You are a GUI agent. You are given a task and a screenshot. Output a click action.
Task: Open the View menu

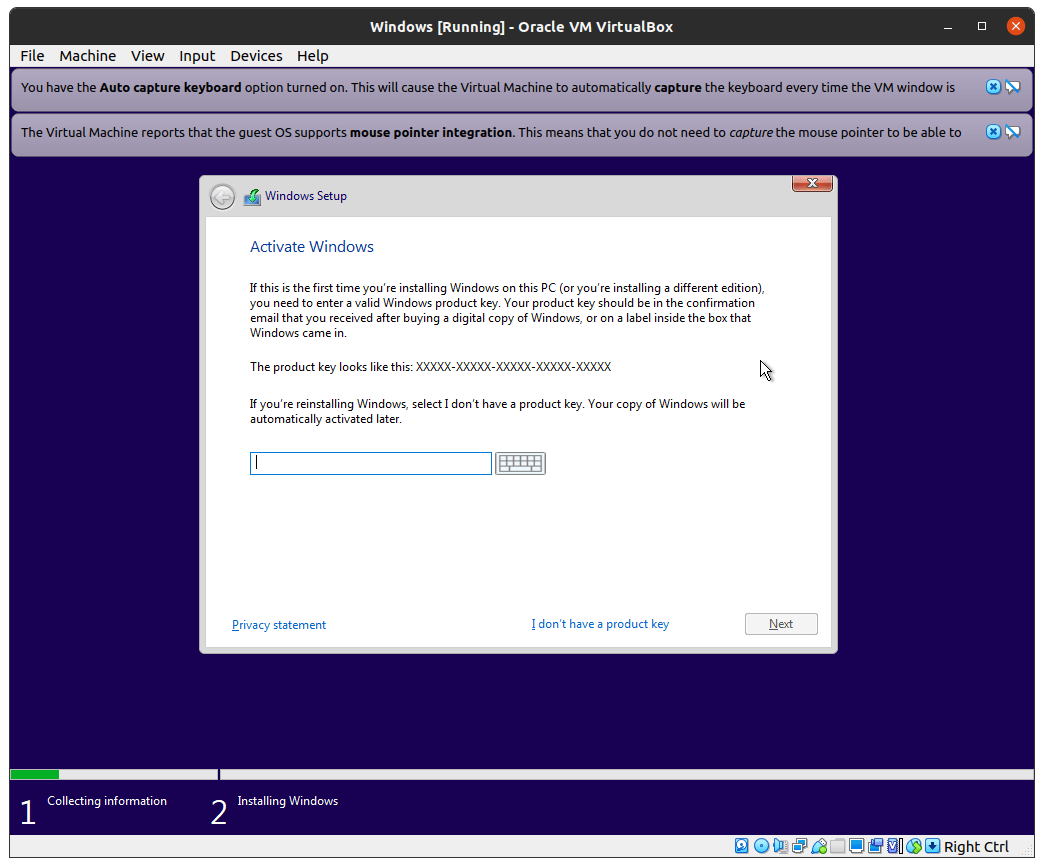[x=147, y=56]
